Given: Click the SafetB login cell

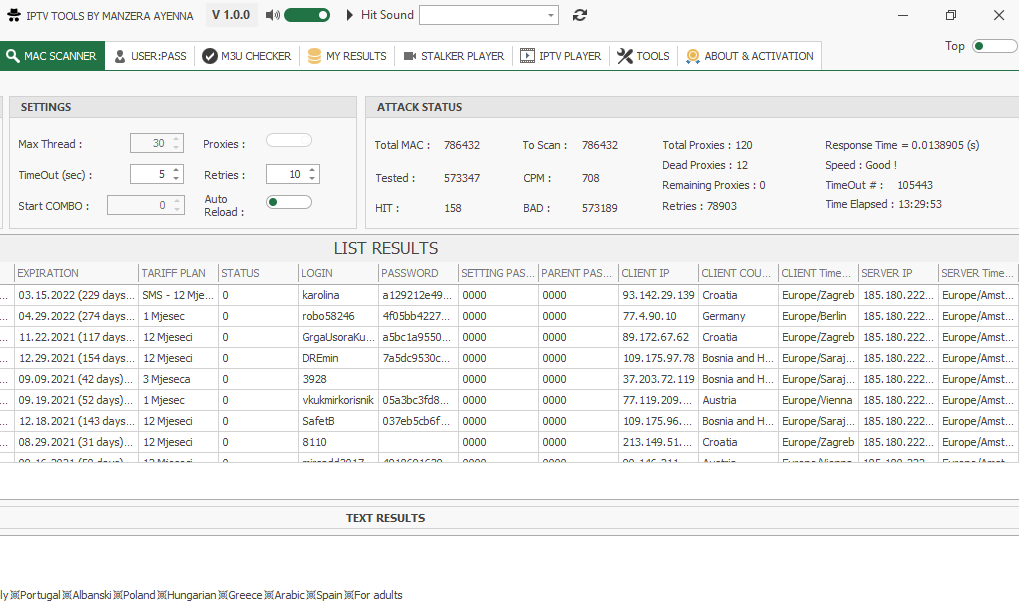Looking at the screenshot, I should pos(337,421).
